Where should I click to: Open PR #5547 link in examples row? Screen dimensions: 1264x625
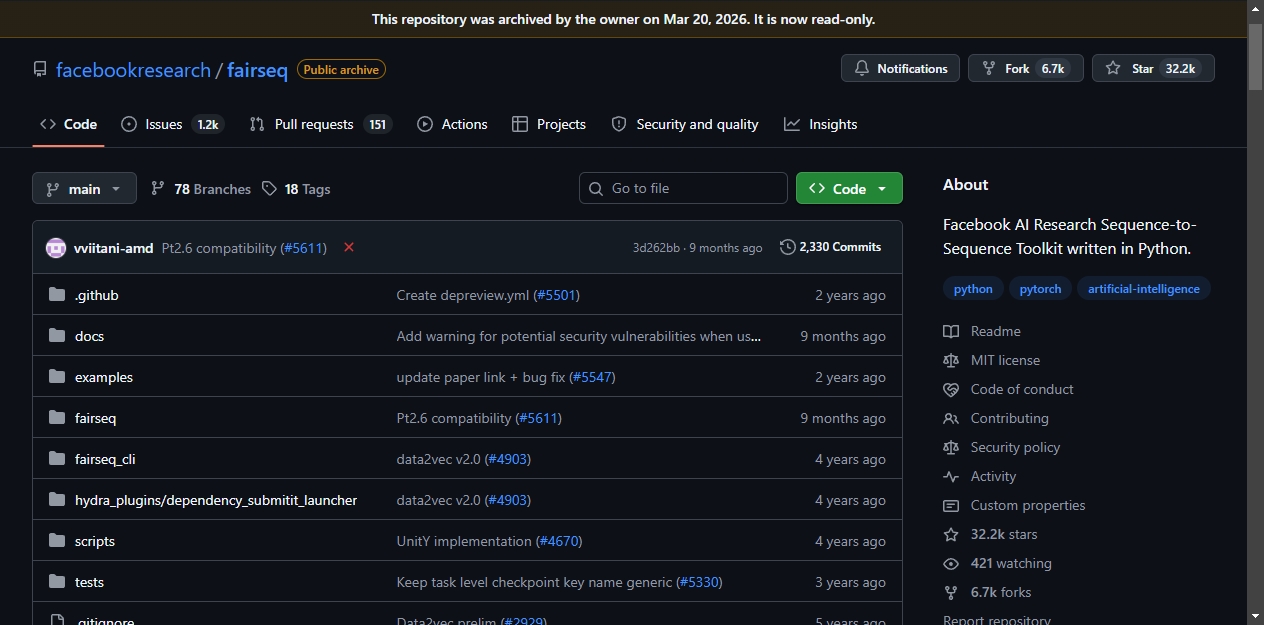click(592, 377)
